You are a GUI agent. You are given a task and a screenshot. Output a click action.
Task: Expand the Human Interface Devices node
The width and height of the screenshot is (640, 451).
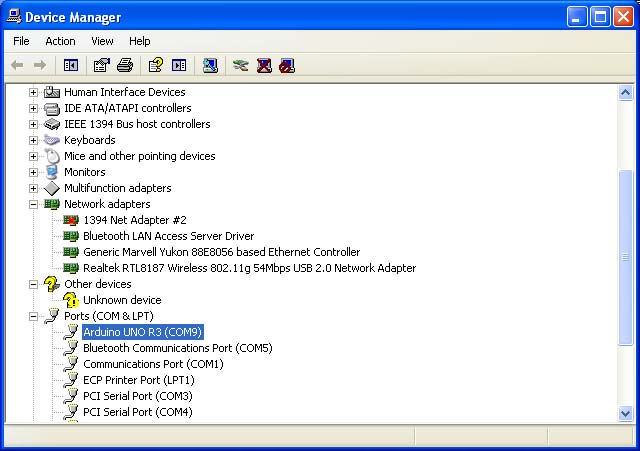tap(33, 92)
